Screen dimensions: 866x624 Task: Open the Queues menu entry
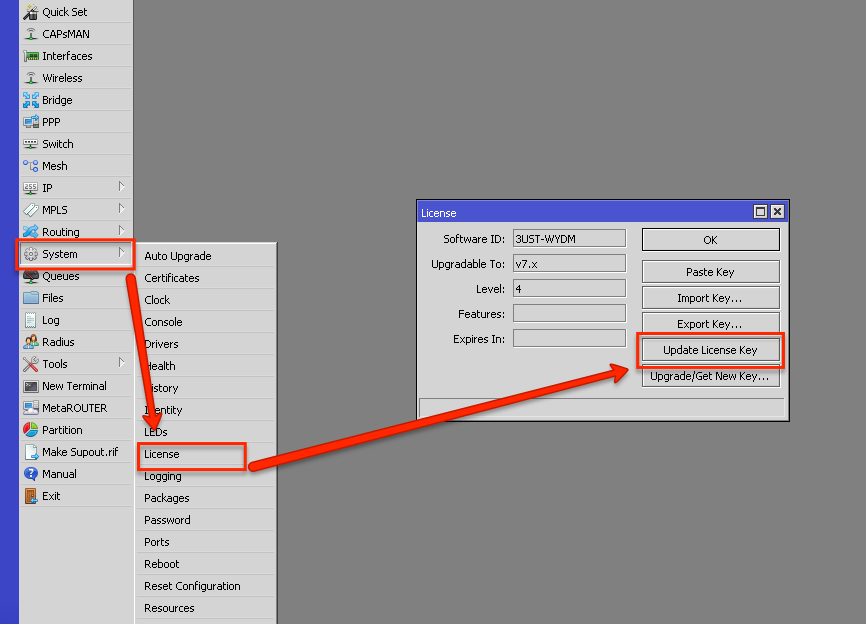[76, 276]
